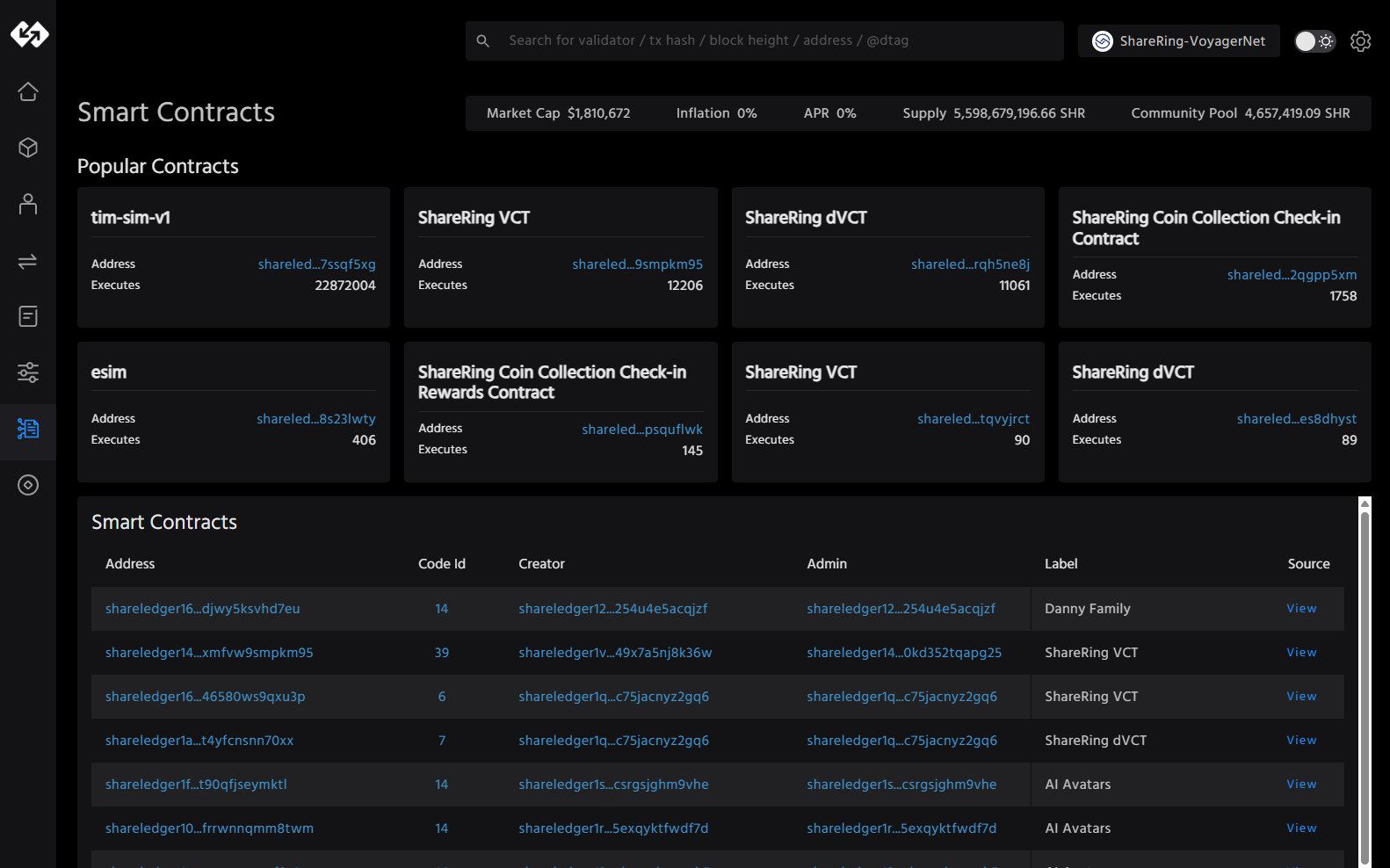This screenshot has height=868, width=1390.
Task: Open creator shareledger12...254u4e5acqjzf
Action: 613,609
